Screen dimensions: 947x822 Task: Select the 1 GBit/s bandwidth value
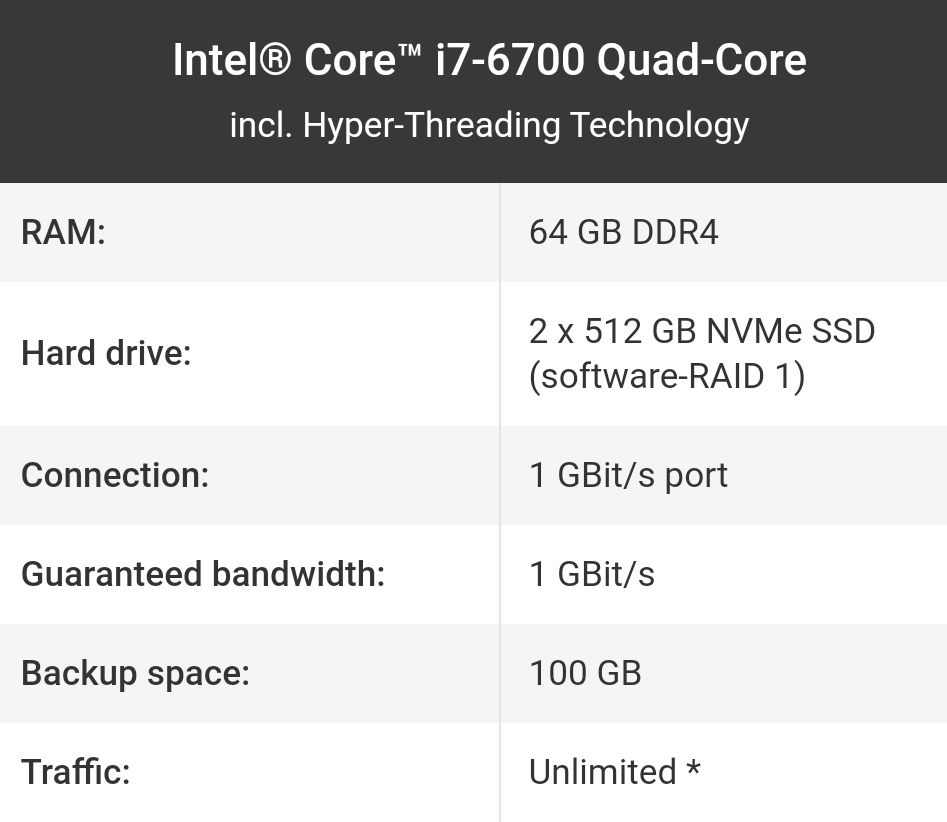(x=592, y=574)
